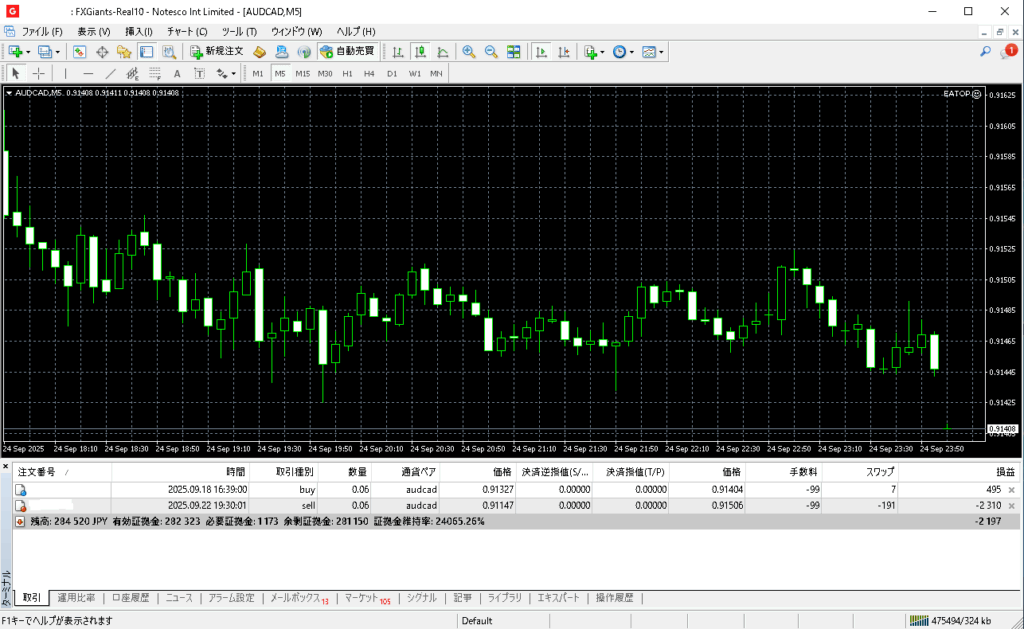Select the H1 timeframe button

click(x=347, y=73)
